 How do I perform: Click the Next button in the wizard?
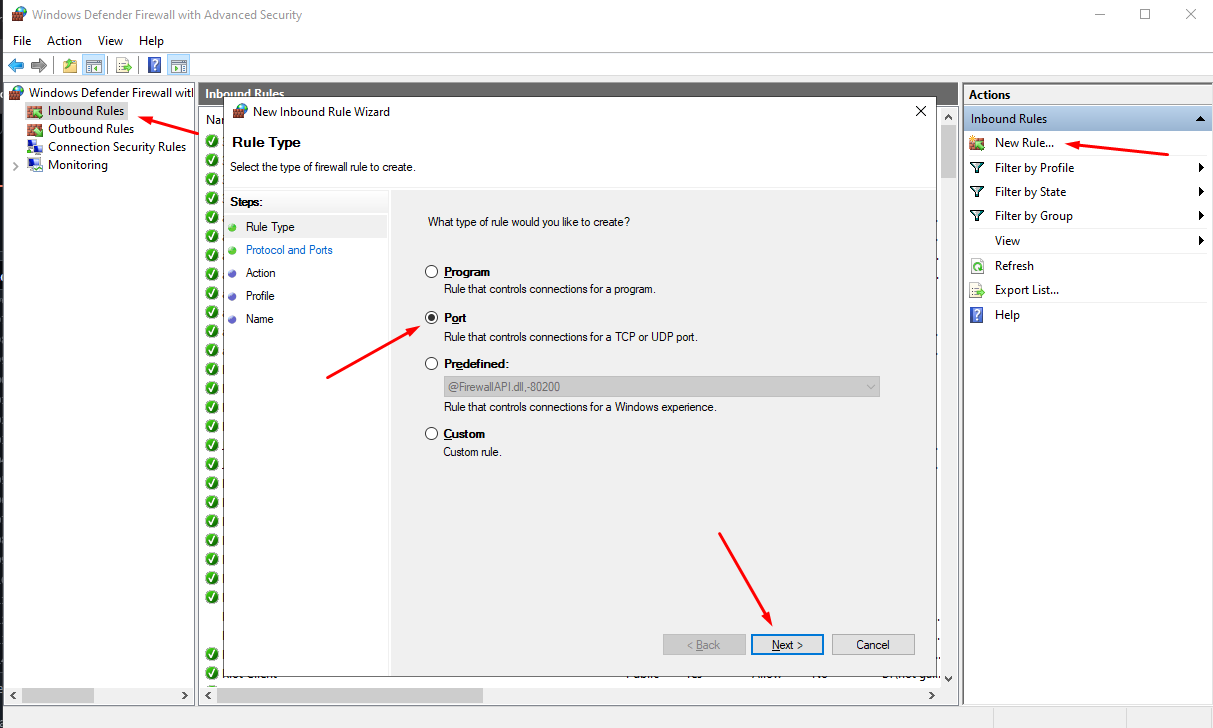coord(787,645)
